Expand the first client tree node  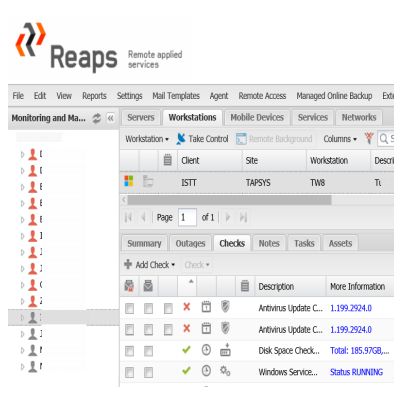click(23, 155)
